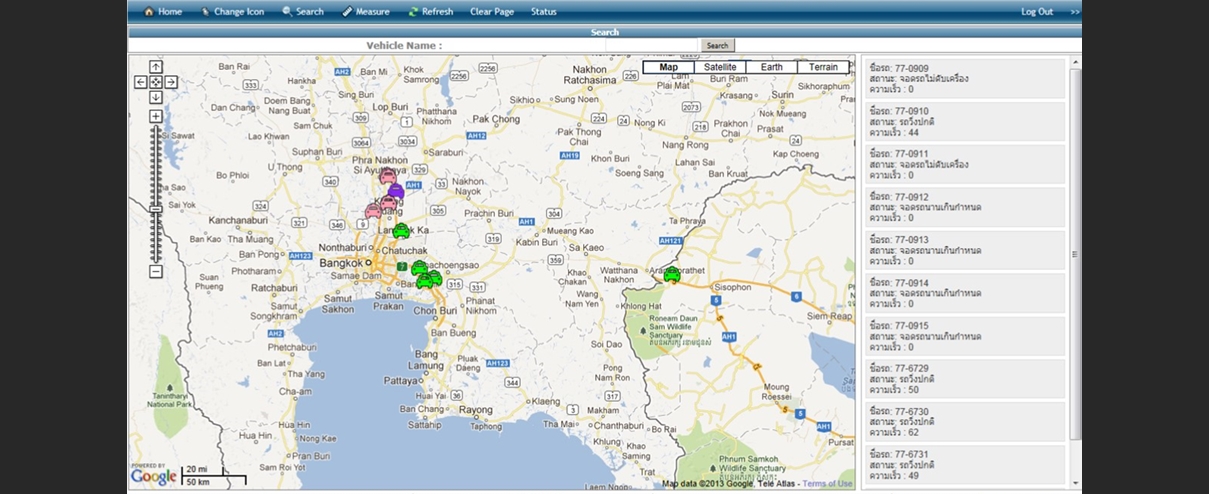
Task: Refresh the vehicle map
Action: (x=431, y=12)
